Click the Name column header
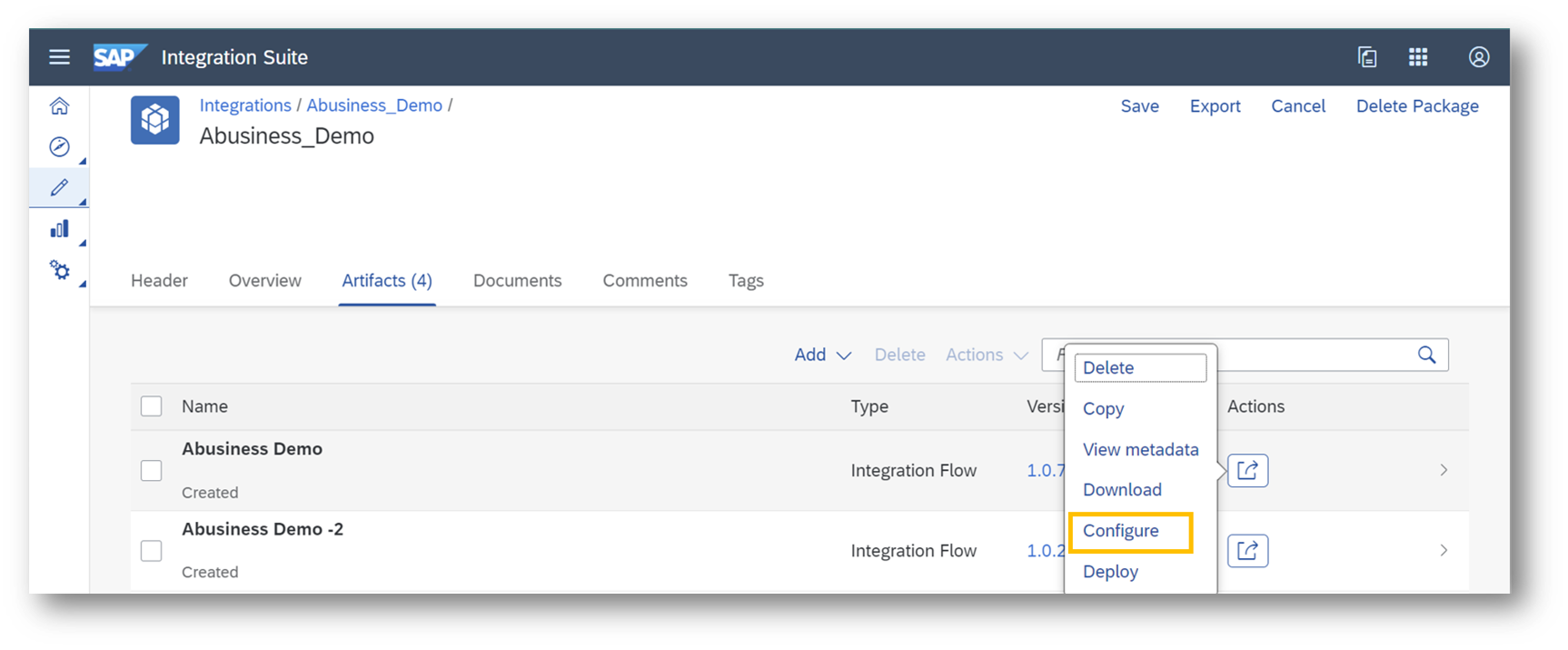The image size is (1568, 650). (204, 406)
